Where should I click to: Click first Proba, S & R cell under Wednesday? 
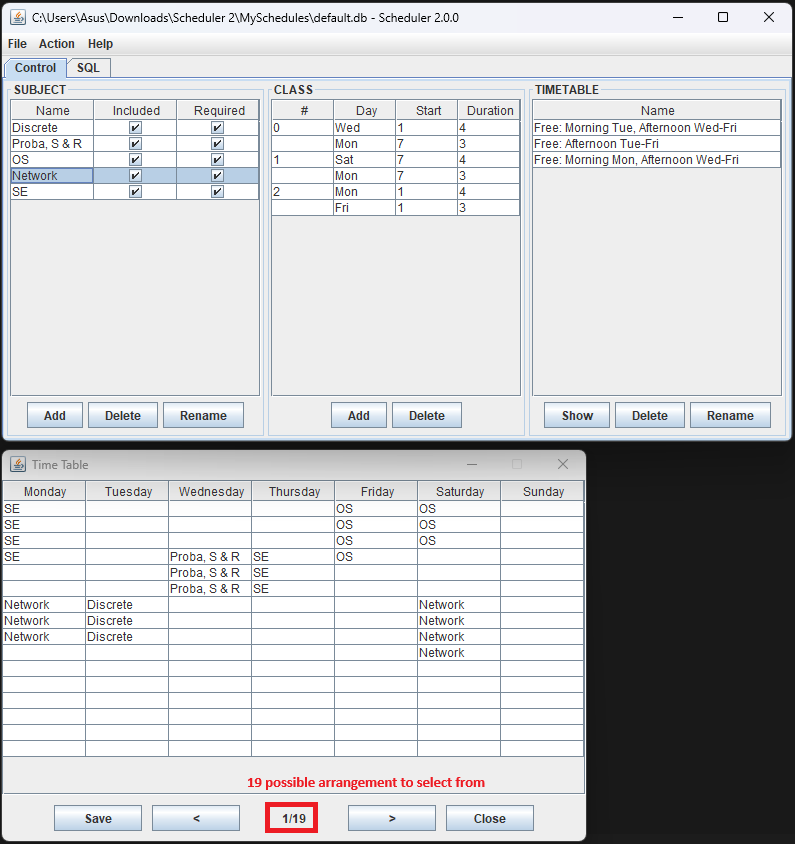(x=210, y=557)
